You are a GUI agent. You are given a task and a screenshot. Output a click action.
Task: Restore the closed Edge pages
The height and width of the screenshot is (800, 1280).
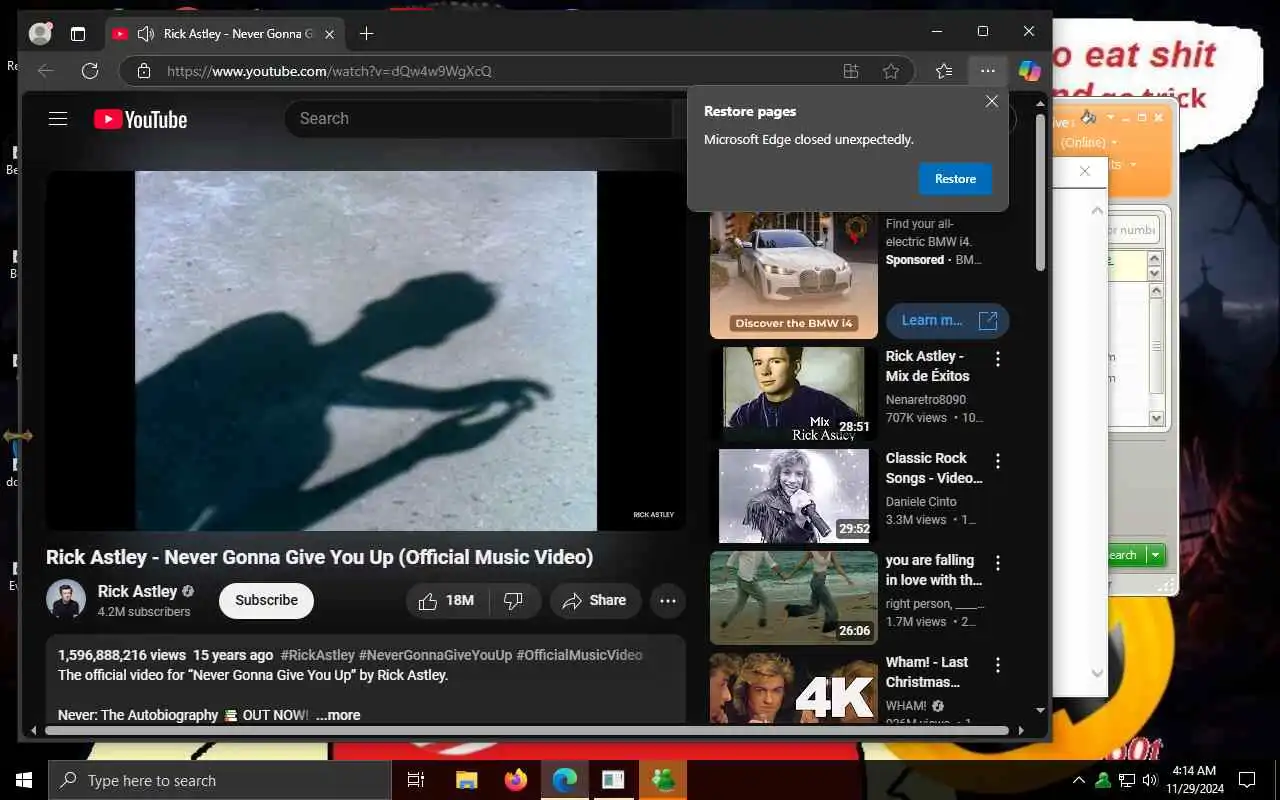[x=955, y=179]
